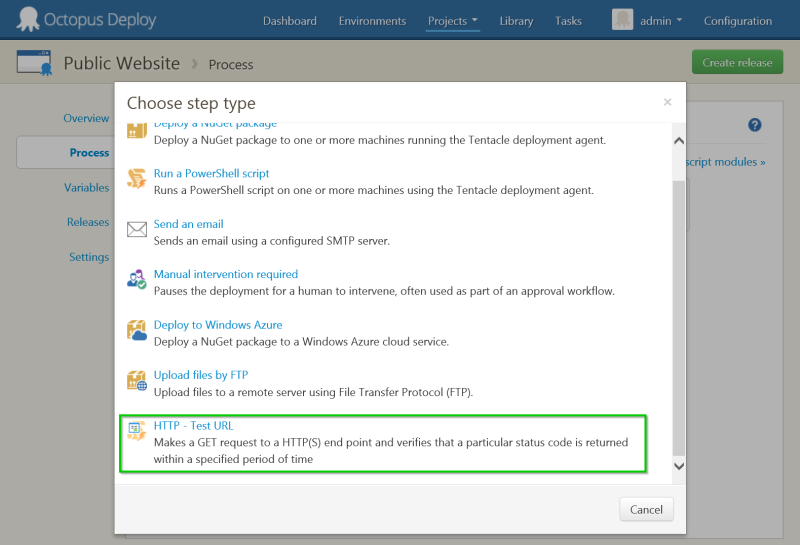Click the Manual intervention required icon
The image size is (800, 545).
point(137,280)
